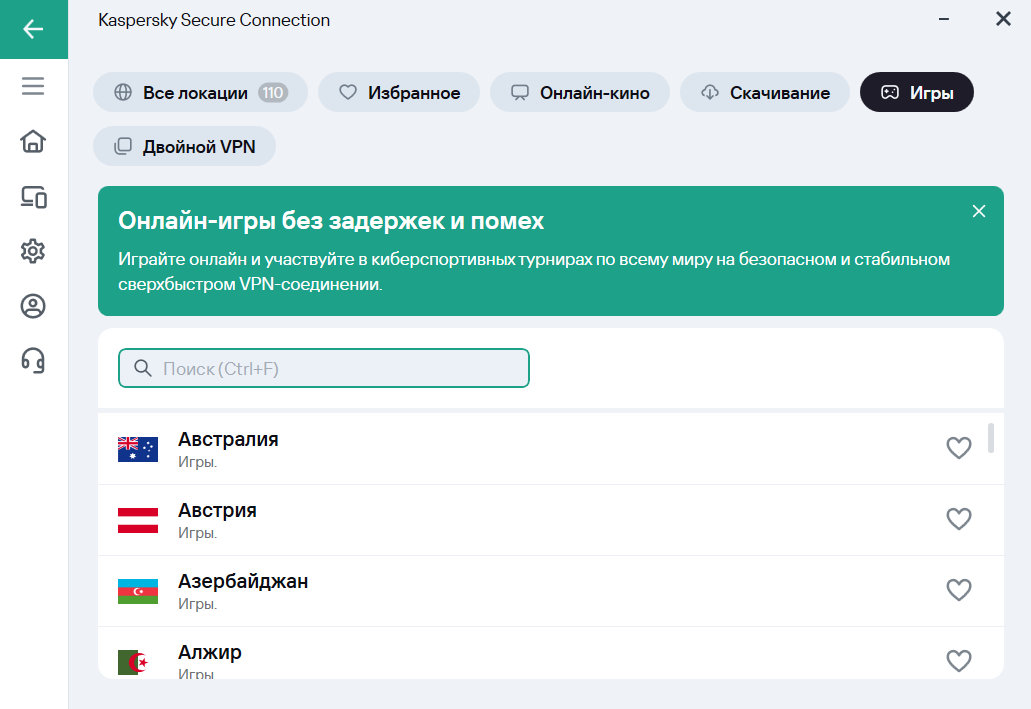Favorite Австралия with its heart icon
Image resolution: width=1031 pixels, height=709 pixels.
pos(958,448)
